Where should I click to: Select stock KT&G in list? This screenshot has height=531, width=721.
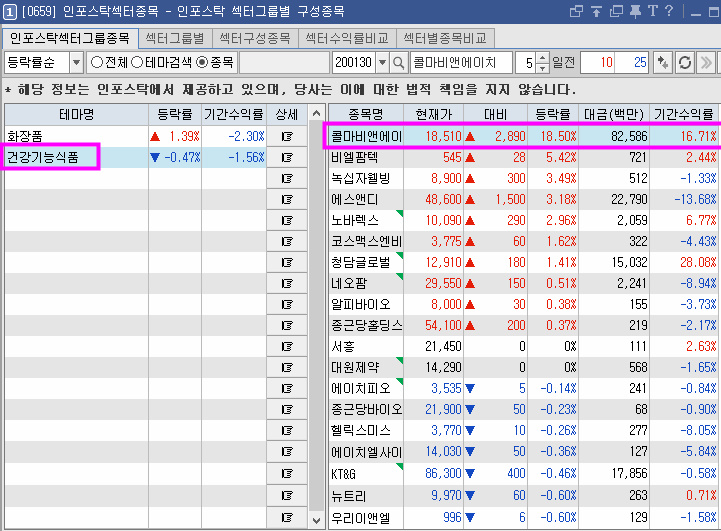523,474
